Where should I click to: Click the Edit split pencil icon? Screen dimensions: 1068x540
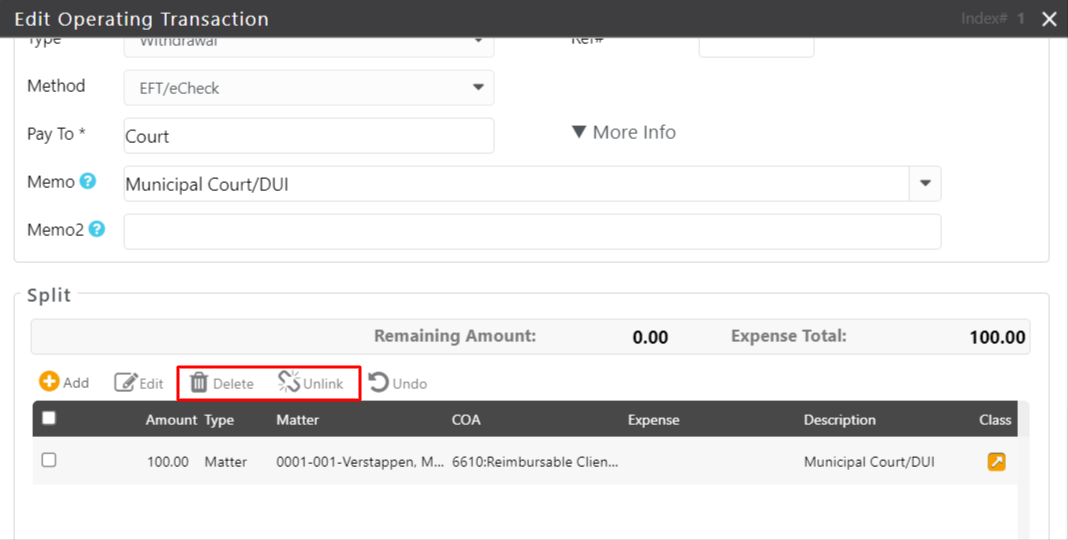pos(125,383)
